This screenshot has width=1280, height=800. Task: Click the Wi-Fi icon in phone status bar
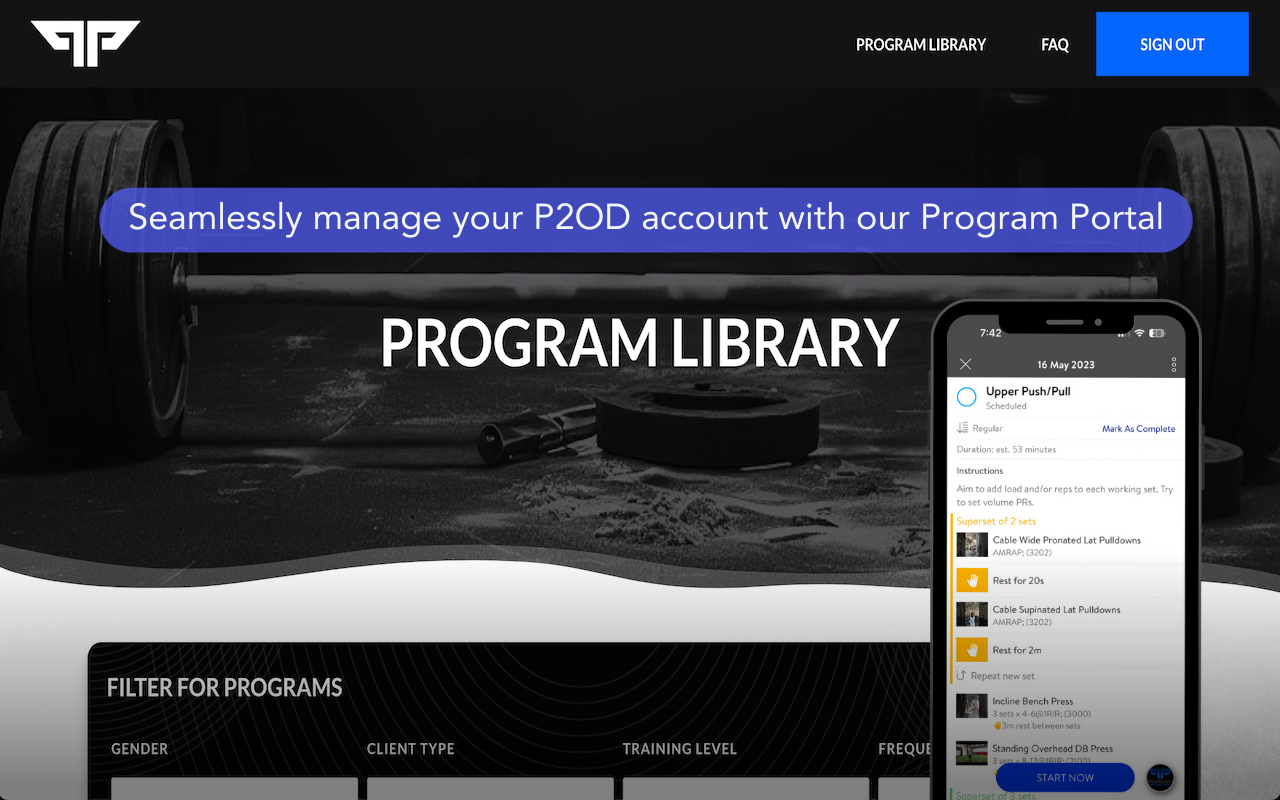pyautogui.click(x=1139, y=333)
